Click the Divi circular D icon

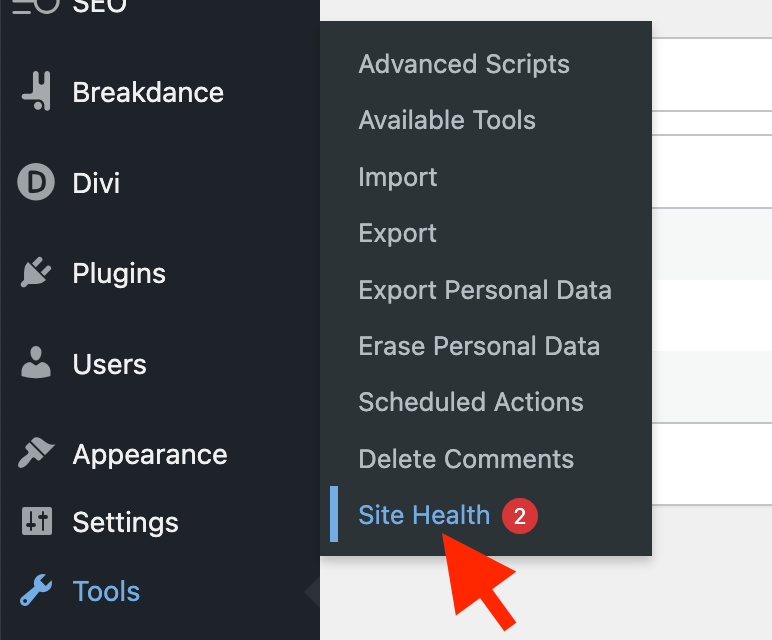tap(36, 183)
